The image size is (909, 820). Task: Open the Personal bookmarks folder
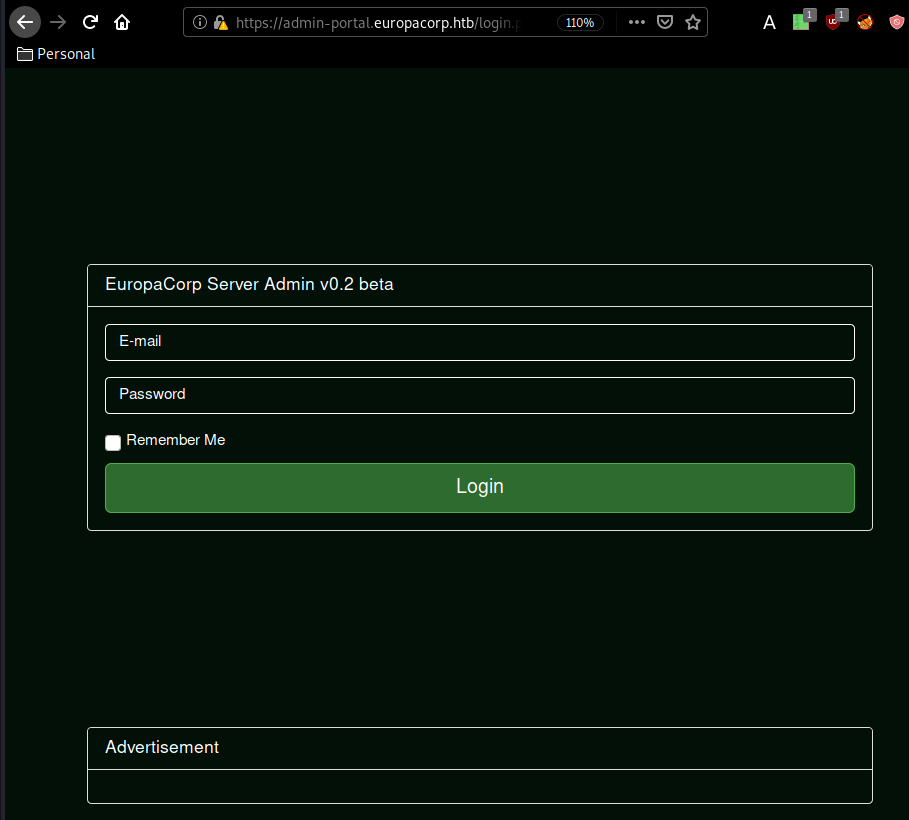pos(56,54)
